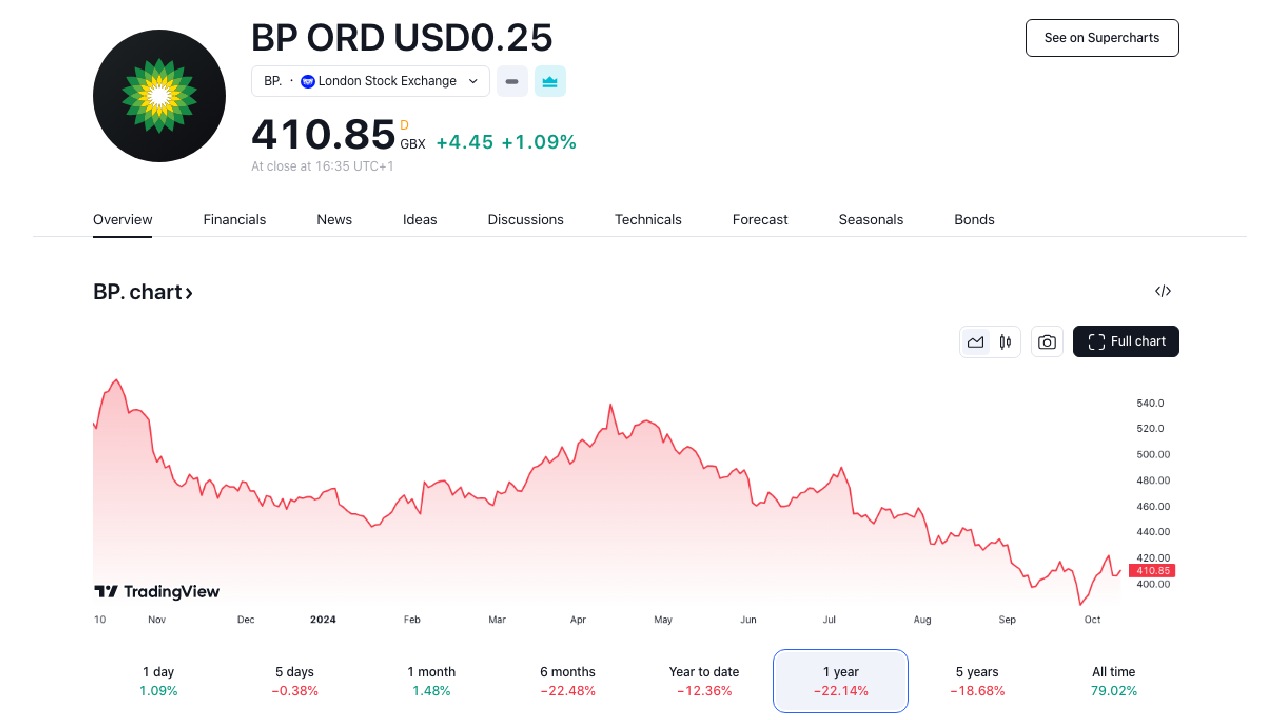Click See on Supercharts button
This screenshot has width=1280, height=720.
[x=1102, y=38]
